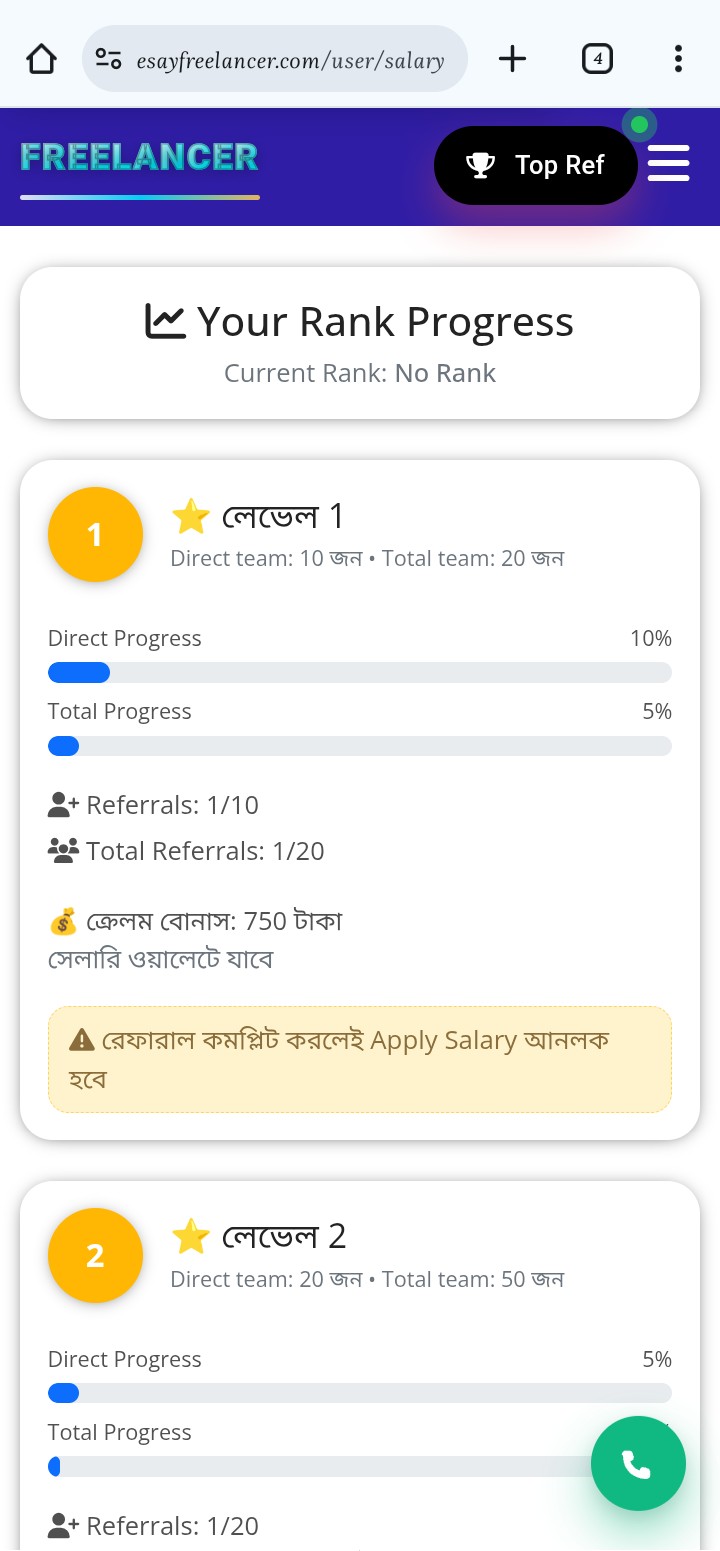Tap the yellow level 2 badge
Image resolution: width=720 pixels, height=1551 pixels.
tap(95, 1256)
